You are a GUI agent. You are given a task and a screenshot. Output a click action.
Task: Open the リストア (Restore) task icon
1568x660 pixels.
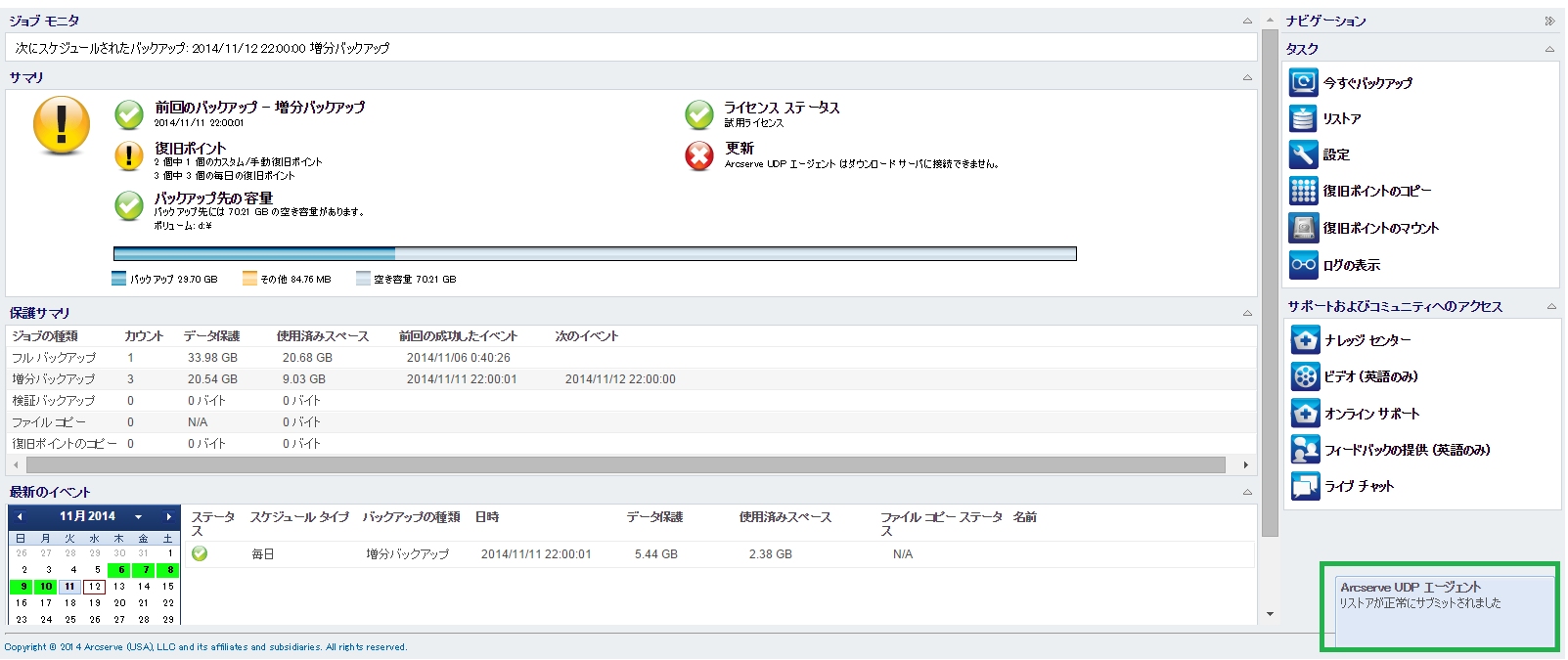pyautogui.click(x=1303, y=118)
